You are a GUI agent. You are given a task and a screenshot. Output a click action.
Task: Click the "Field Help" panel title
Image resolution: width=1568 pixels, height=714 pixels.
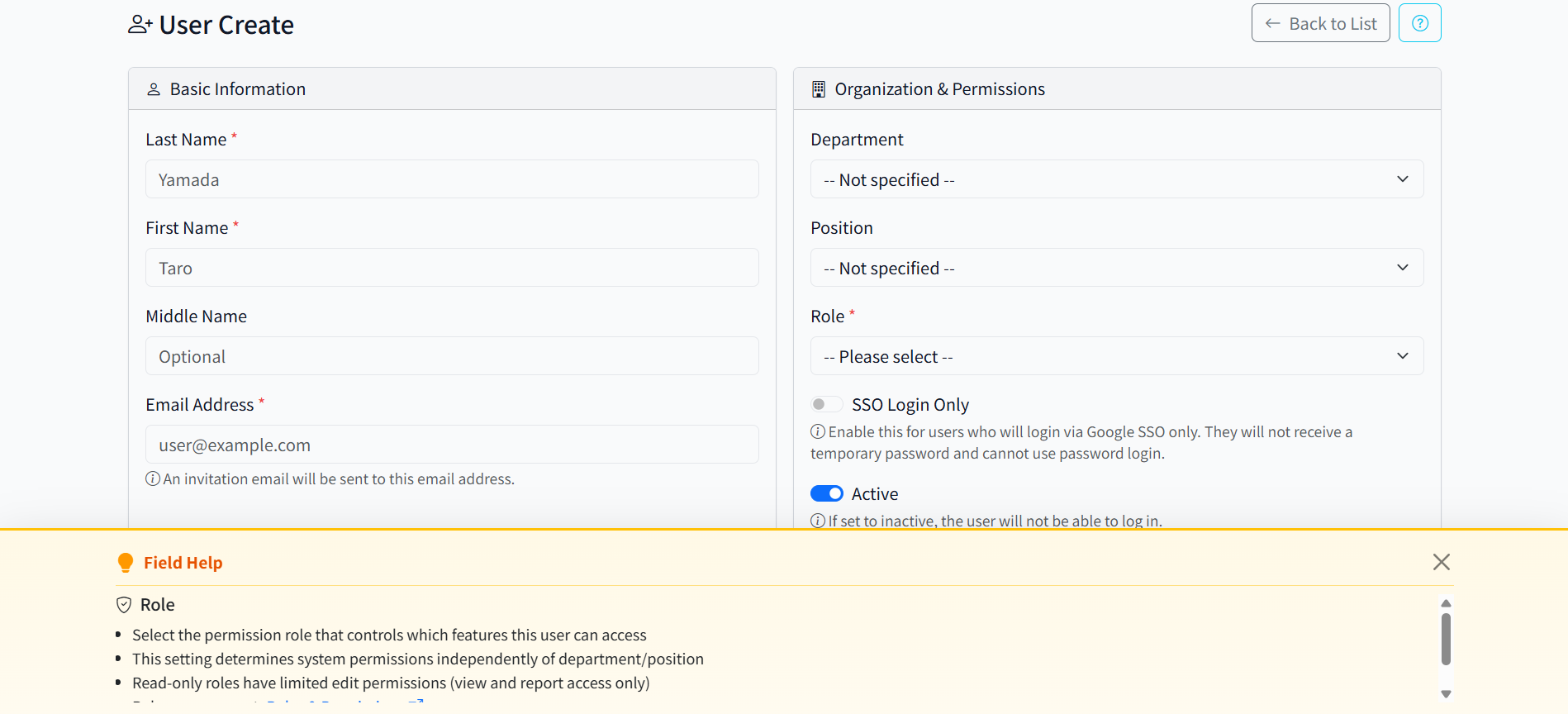[183, 563]
